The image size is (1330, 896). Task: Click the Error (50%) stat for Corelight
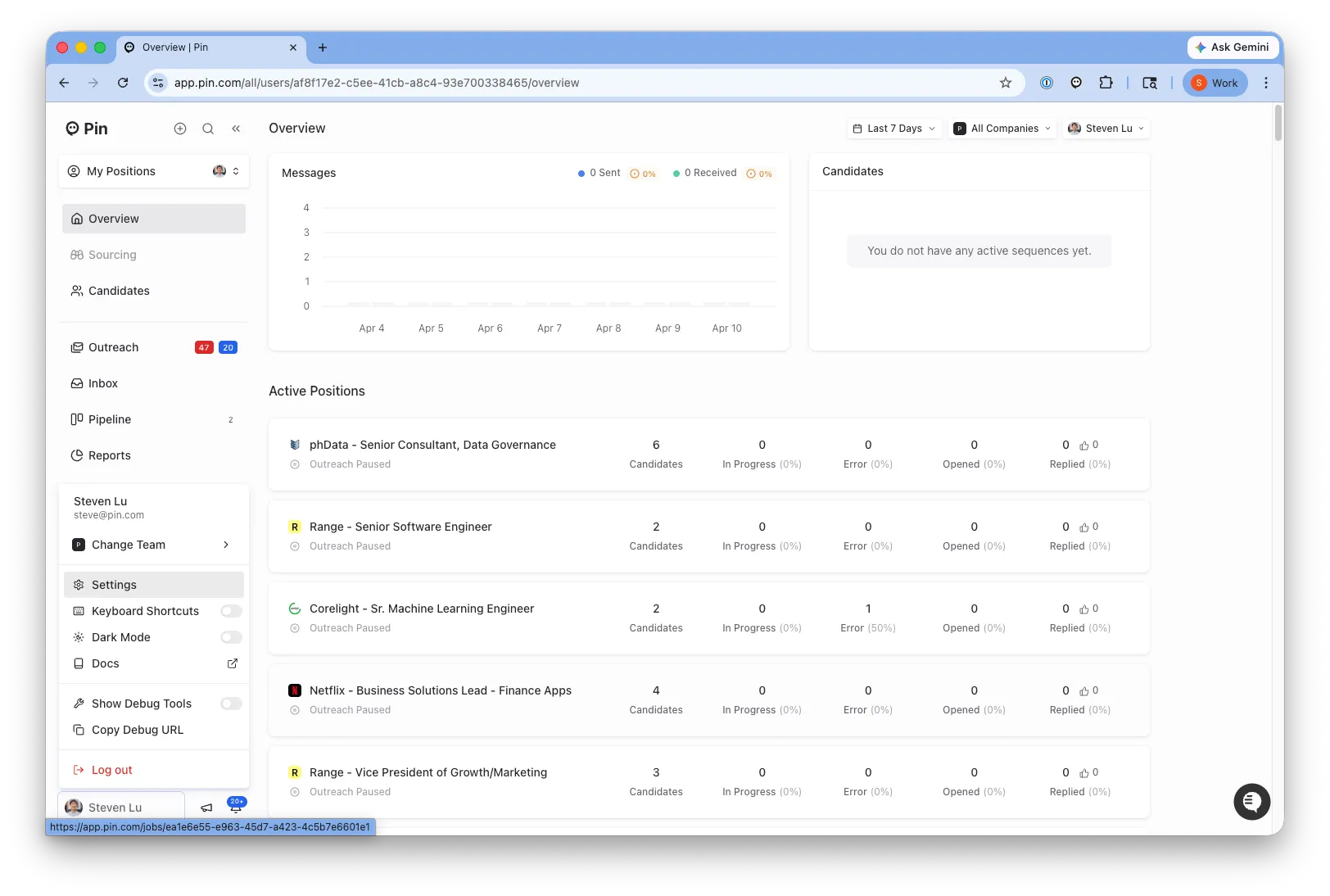868,618
